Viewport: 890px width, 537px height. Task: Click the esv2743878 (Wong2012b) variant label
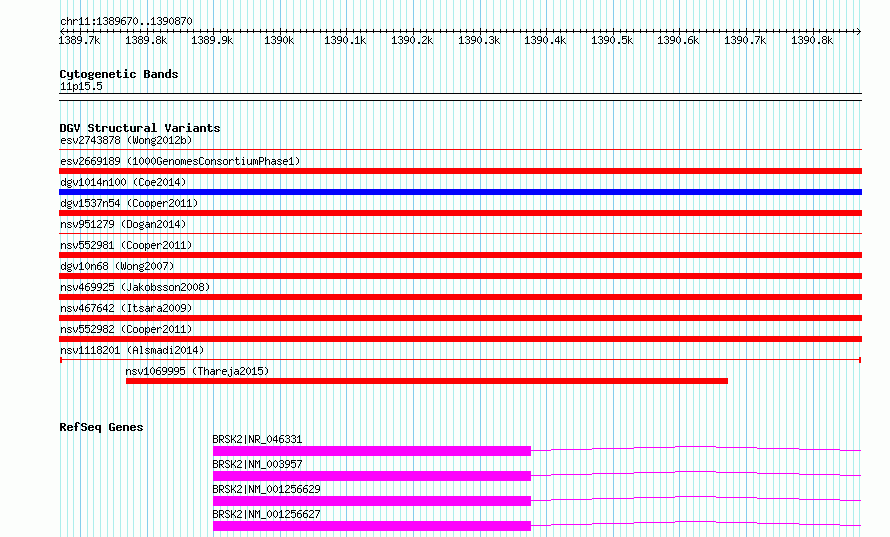click(x=126, y=140)
